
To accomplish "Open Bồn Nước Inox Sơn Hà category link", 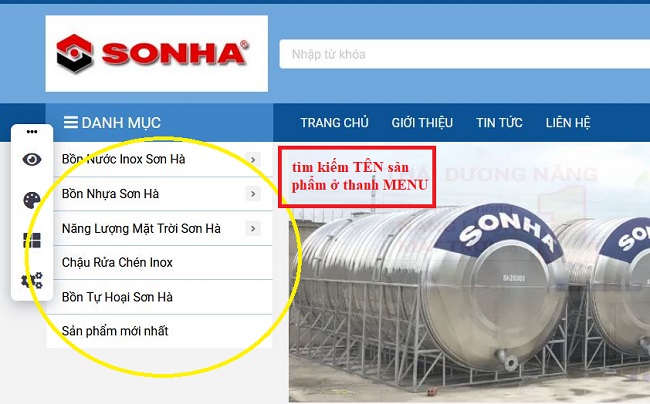I will pos(123,159).
